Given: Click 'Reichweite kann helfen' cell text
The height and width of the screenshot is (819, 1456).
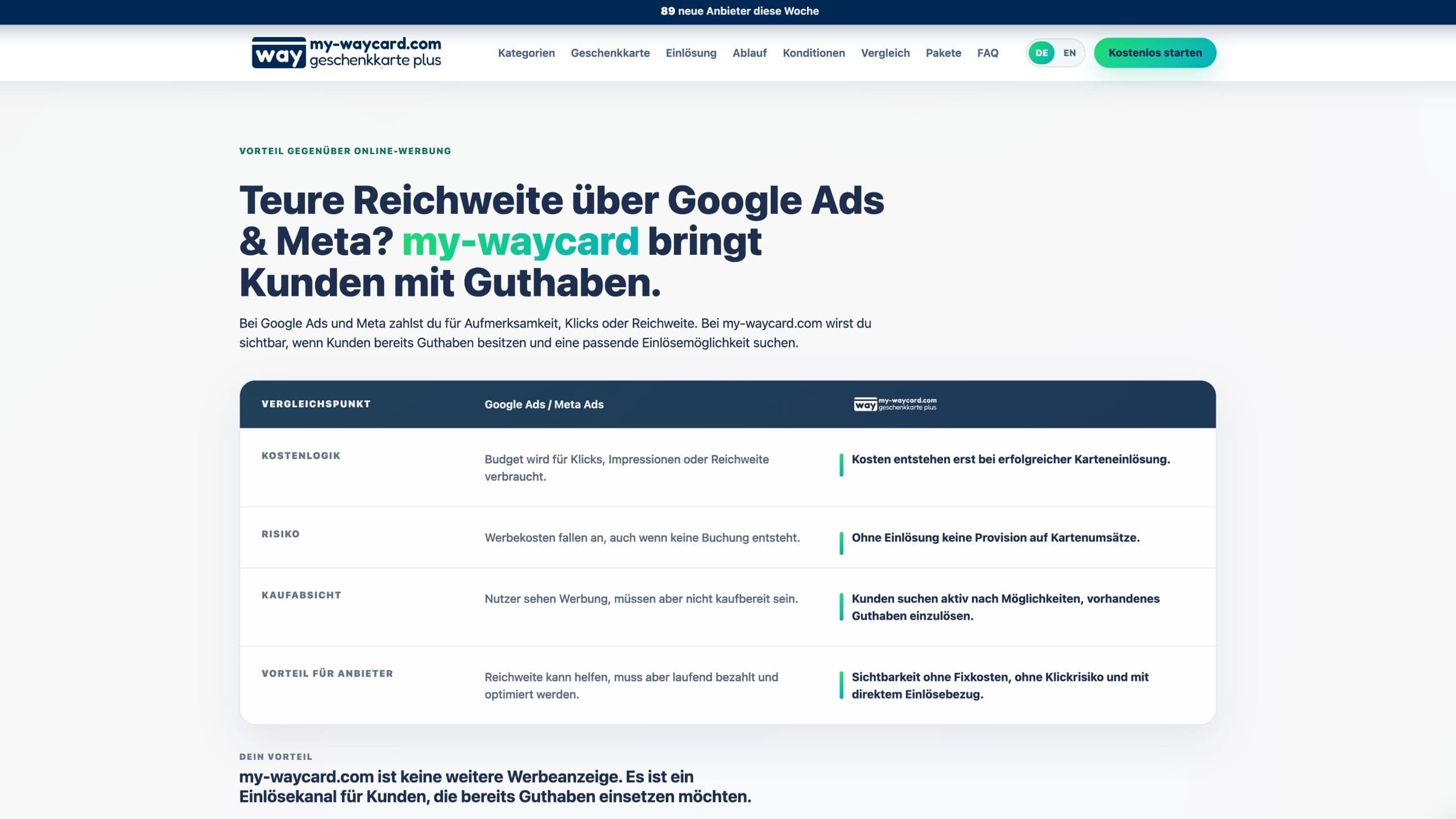Looking at the screenshot, I should pos(631,685).
